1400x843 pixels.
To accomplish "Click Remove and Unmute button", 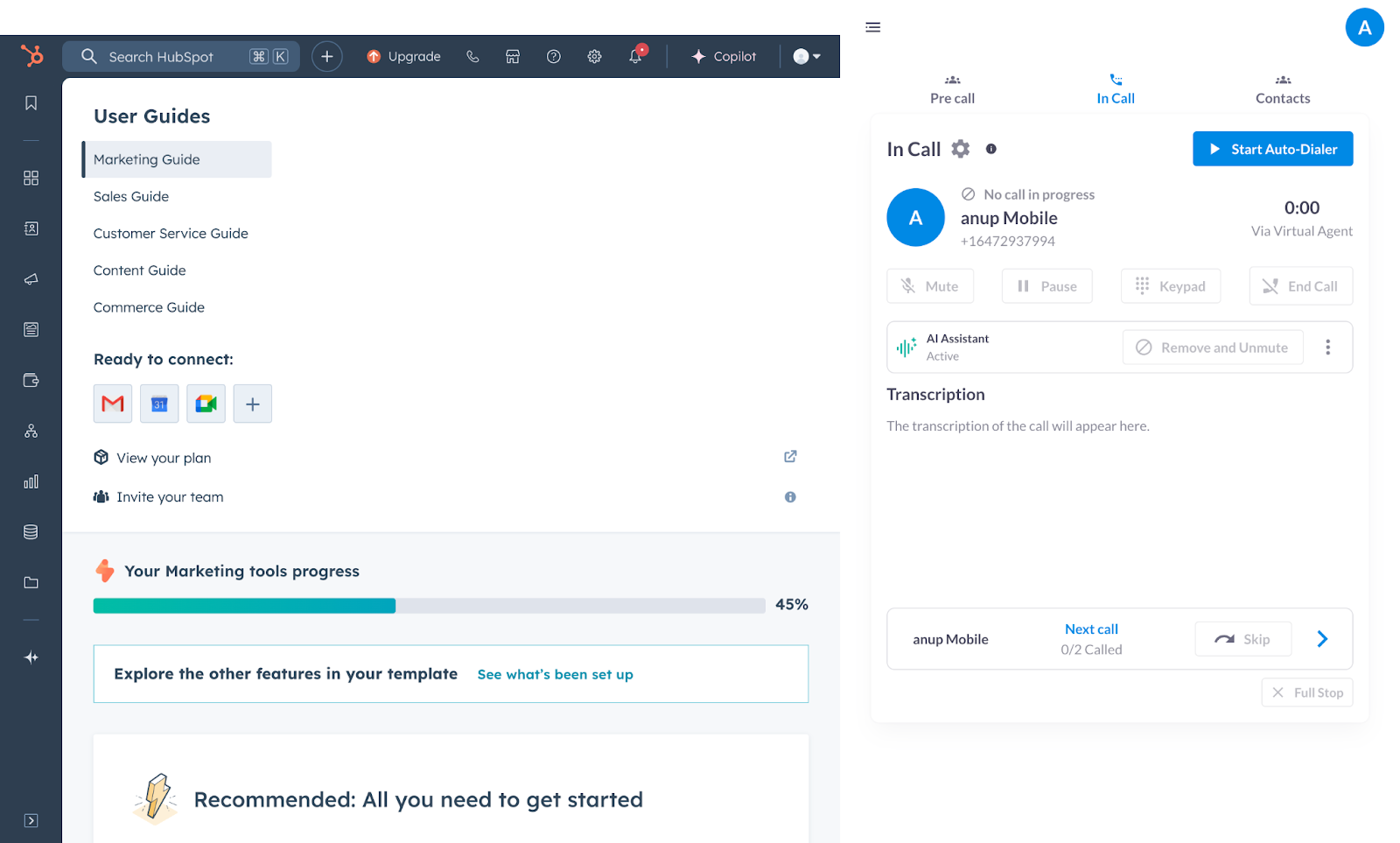I will [1213, 348].
